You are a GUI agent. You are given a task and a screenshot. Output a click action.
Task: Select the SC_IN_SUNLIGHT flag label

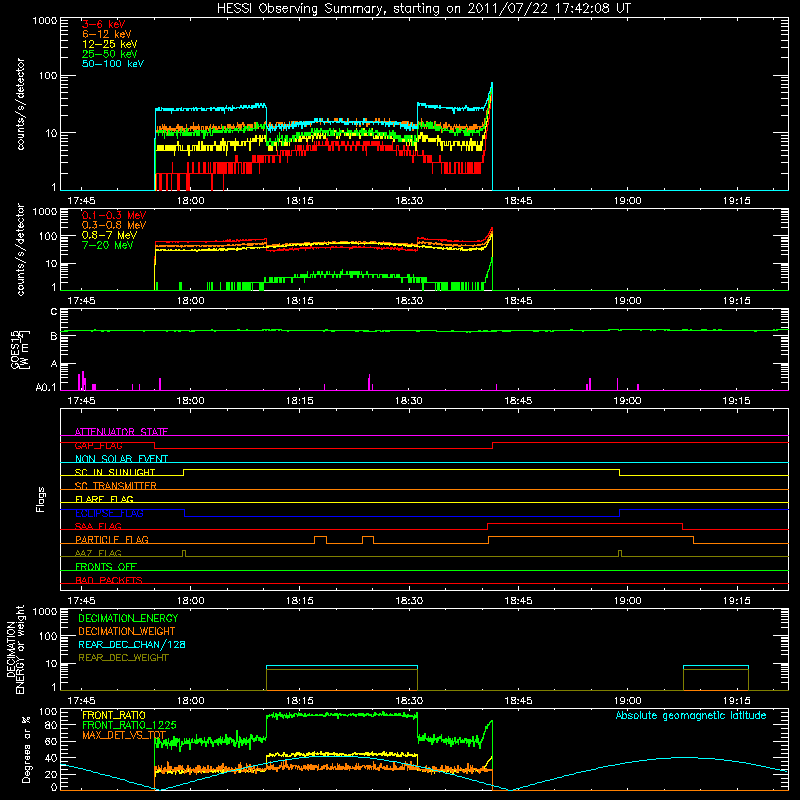115,472
